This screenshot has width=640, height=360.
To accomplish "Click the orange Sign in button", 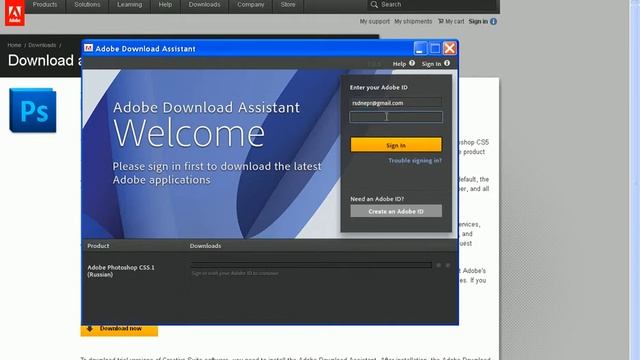I will pyautogui.click(x=396, y=145).
